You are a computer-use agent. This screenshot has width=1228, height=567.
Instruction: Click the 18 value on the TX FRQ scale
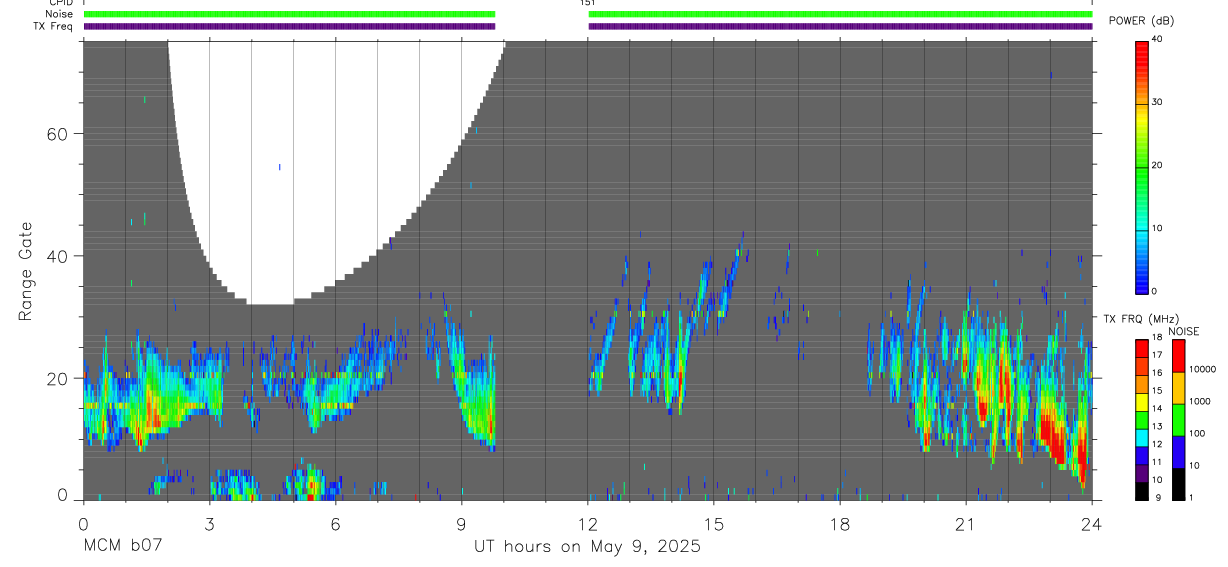tap(1158, 338)
